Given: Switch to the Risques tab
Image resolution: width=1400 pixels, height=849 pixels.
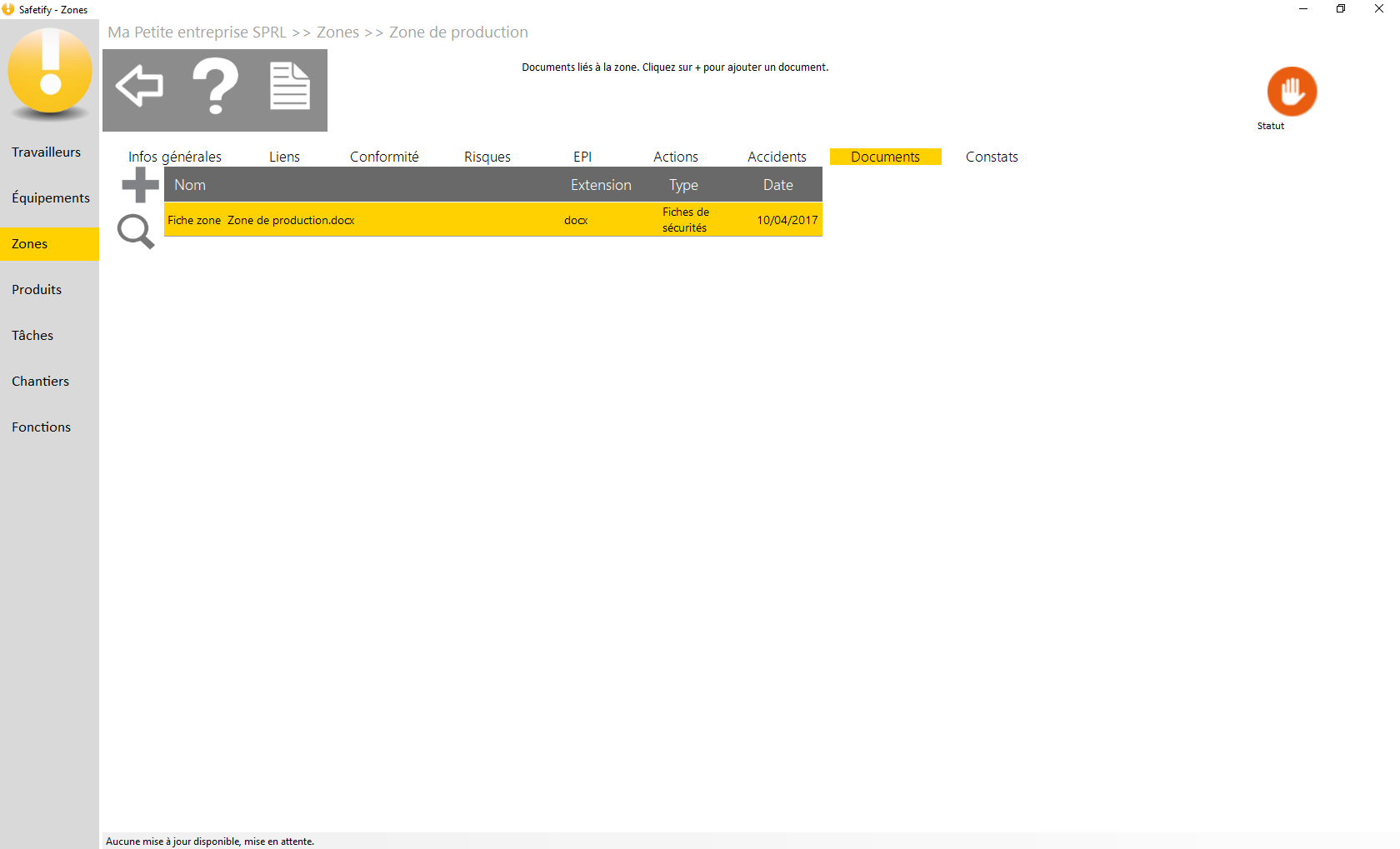Looking at the screenshot, I should [487, 157].
